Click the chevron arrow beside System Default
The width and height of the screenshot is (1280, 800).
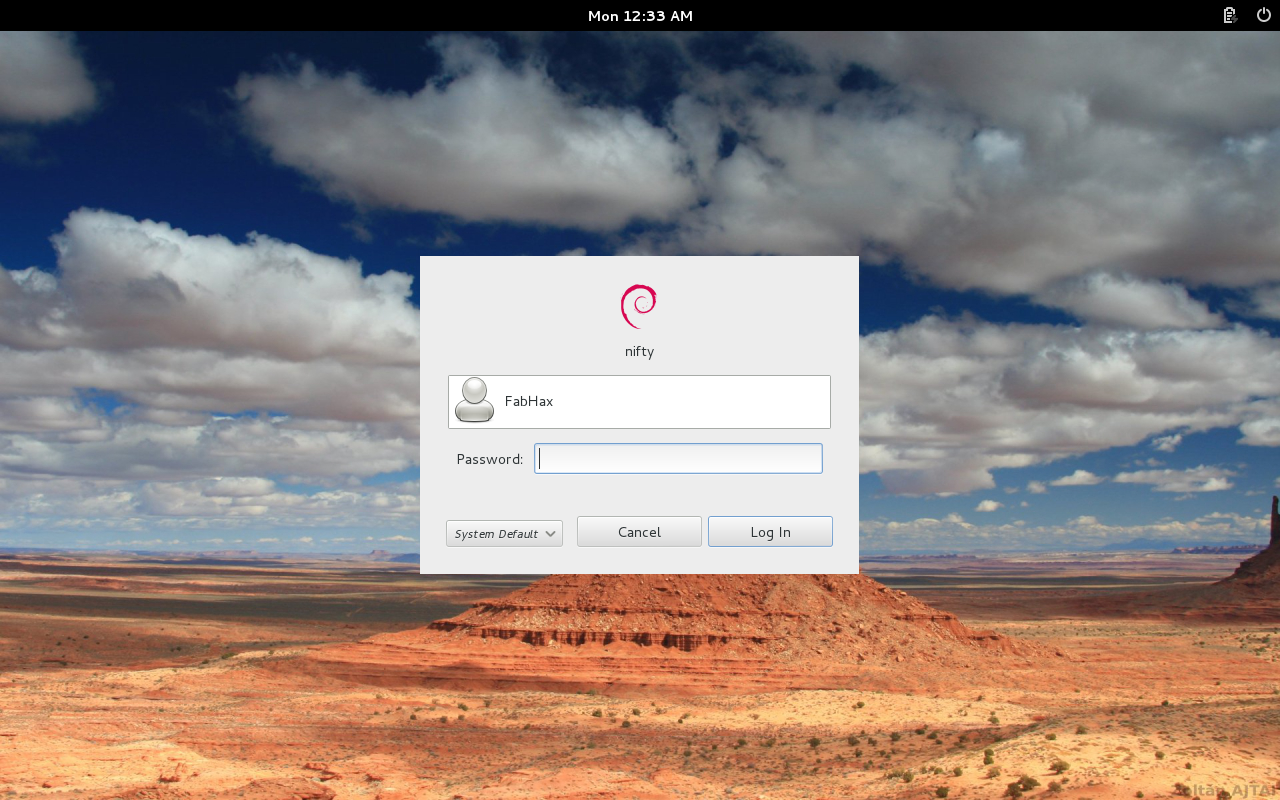point(551,534)
